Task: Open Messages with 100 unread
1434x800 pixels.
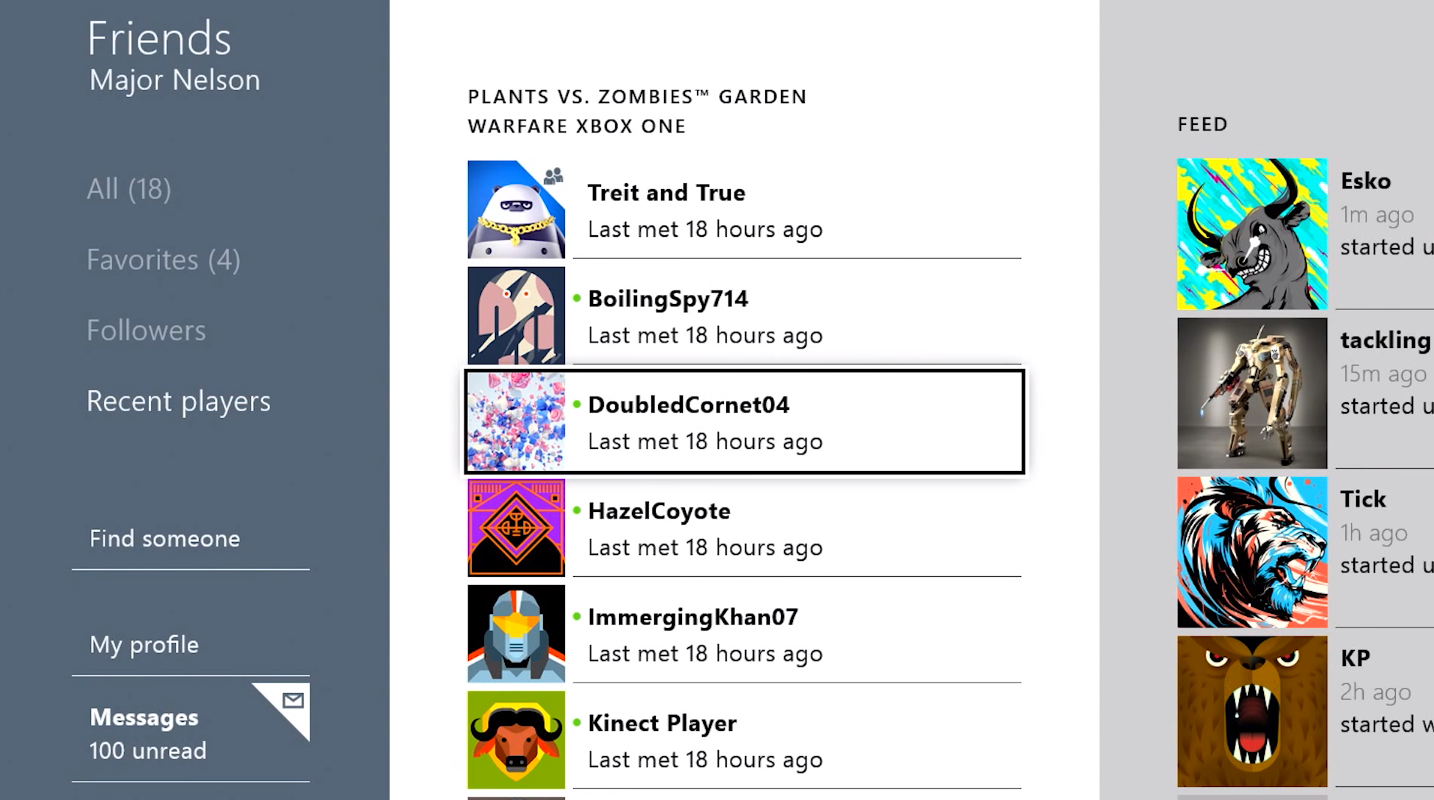Action: [148, 733]
